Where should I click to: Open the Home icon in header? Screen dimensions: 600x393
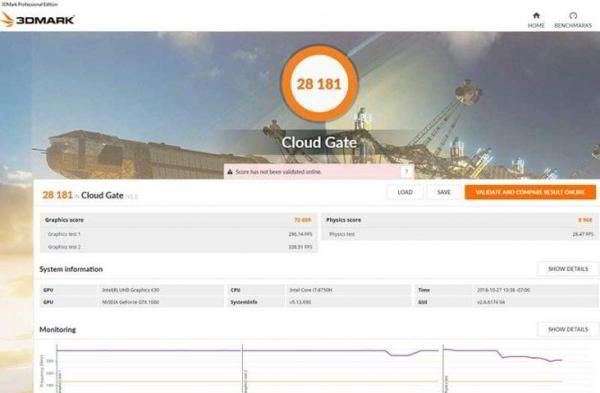[x=536, y=16]
